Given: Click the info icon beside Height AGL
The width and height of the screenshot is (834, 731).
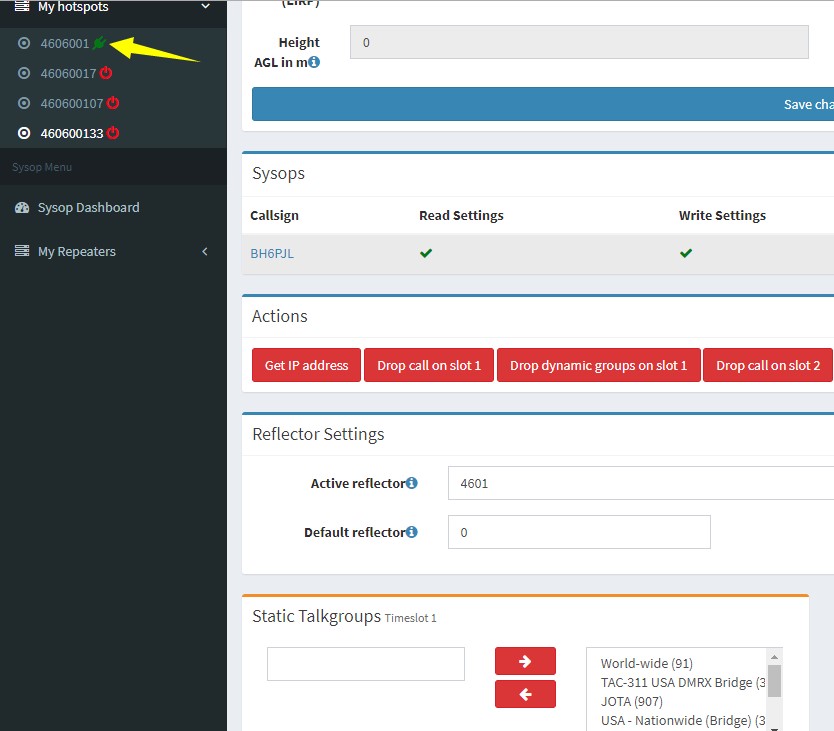Looking at the screenshot, I should tap(314, 62).
